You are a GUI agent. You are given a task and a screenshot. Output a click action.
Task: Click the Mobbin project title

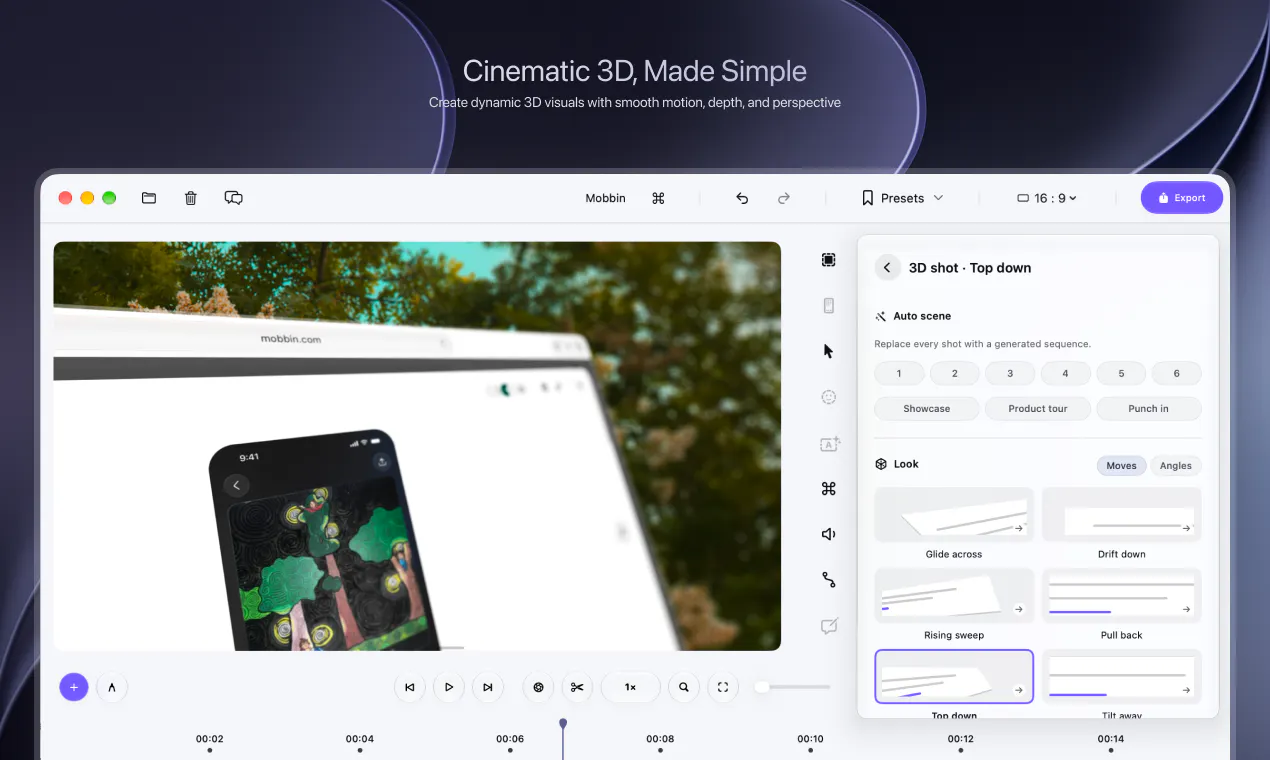coord(605,198)
